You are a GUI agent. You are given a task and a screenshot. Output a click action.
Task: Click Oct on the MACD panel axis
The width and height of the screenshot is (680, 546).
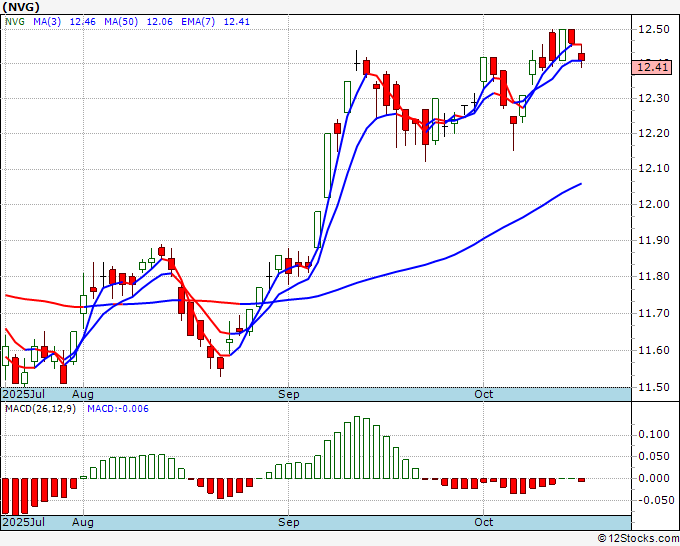pos(484,522)
